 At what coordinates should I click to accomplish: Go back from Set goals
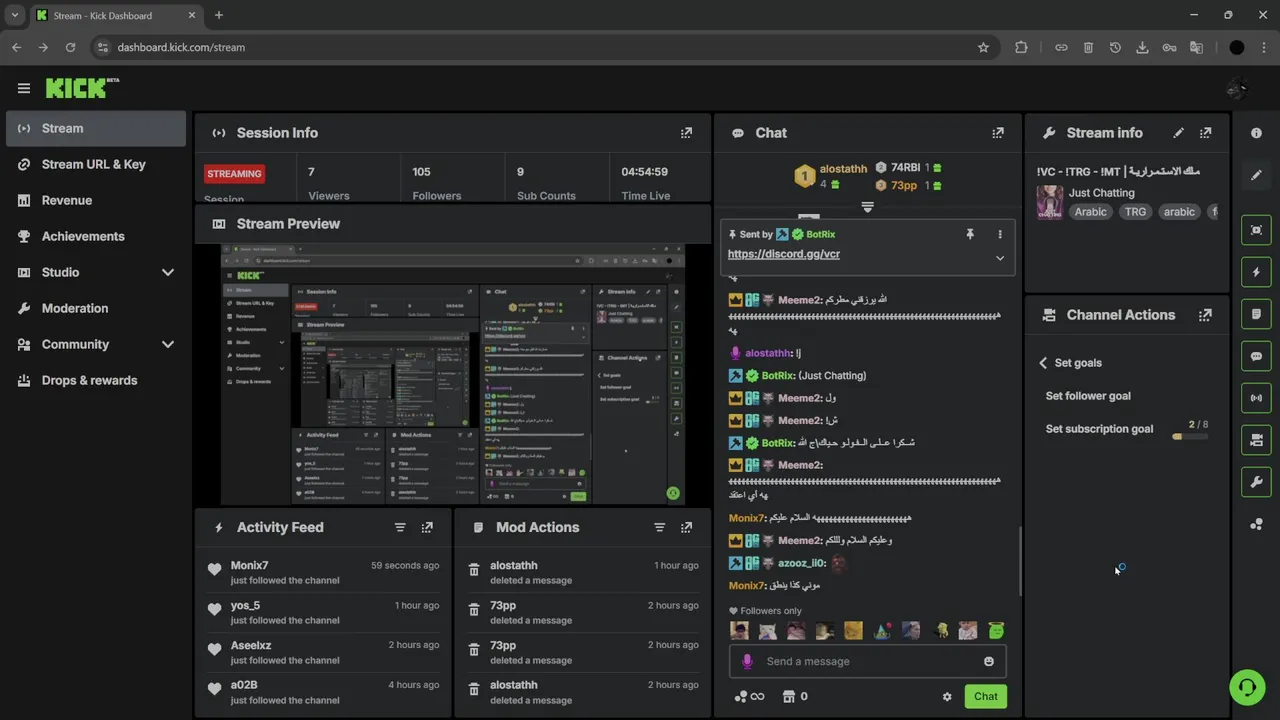[1043, 363]
